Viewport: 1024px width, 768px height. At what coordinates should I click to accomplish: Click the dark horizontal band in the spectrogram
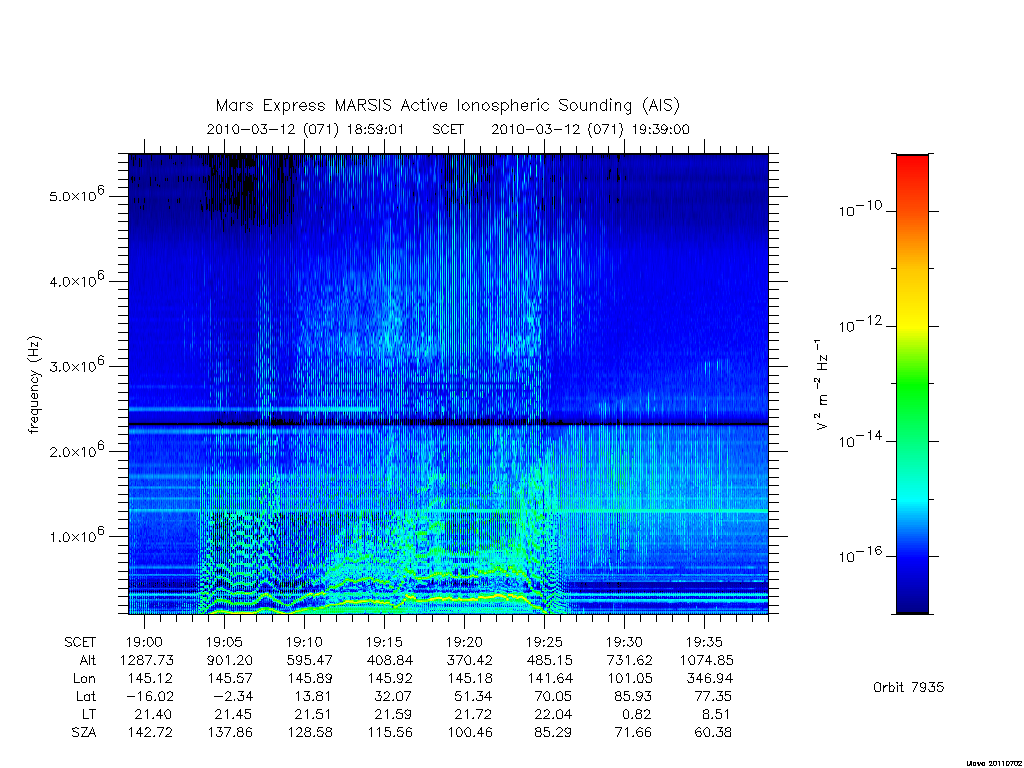pos(448,424)
